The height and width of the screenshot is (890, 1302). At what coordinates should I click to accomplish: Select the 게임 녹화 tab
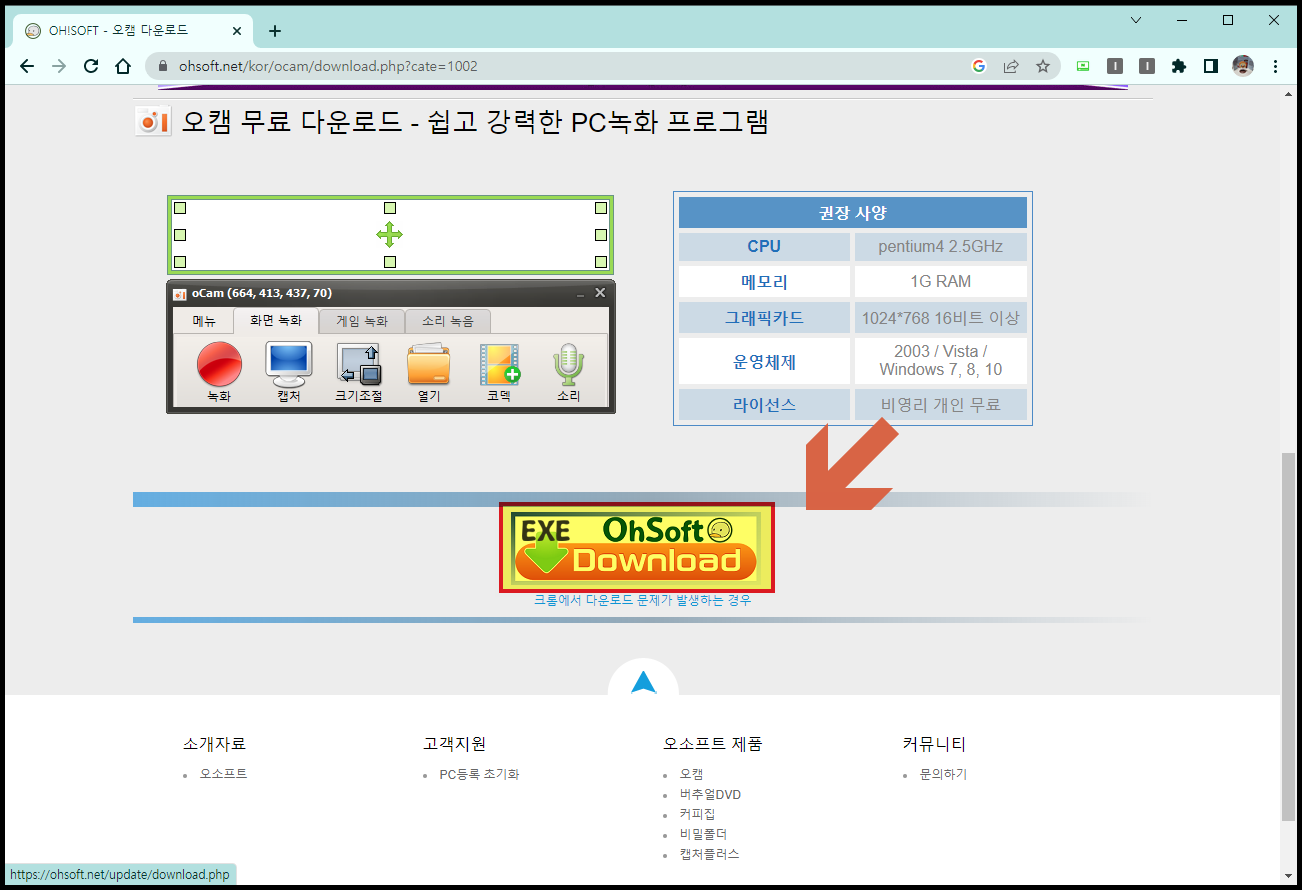[362, 321]
